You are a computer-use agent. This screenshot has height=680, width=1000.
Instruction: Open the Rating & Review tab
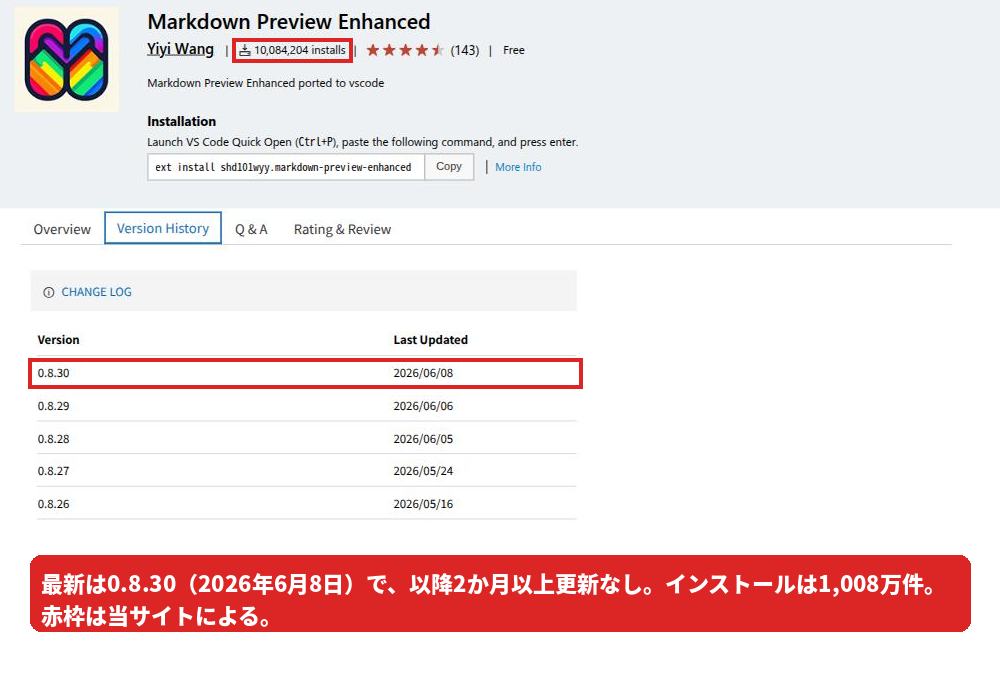click(x=342, y=229)
